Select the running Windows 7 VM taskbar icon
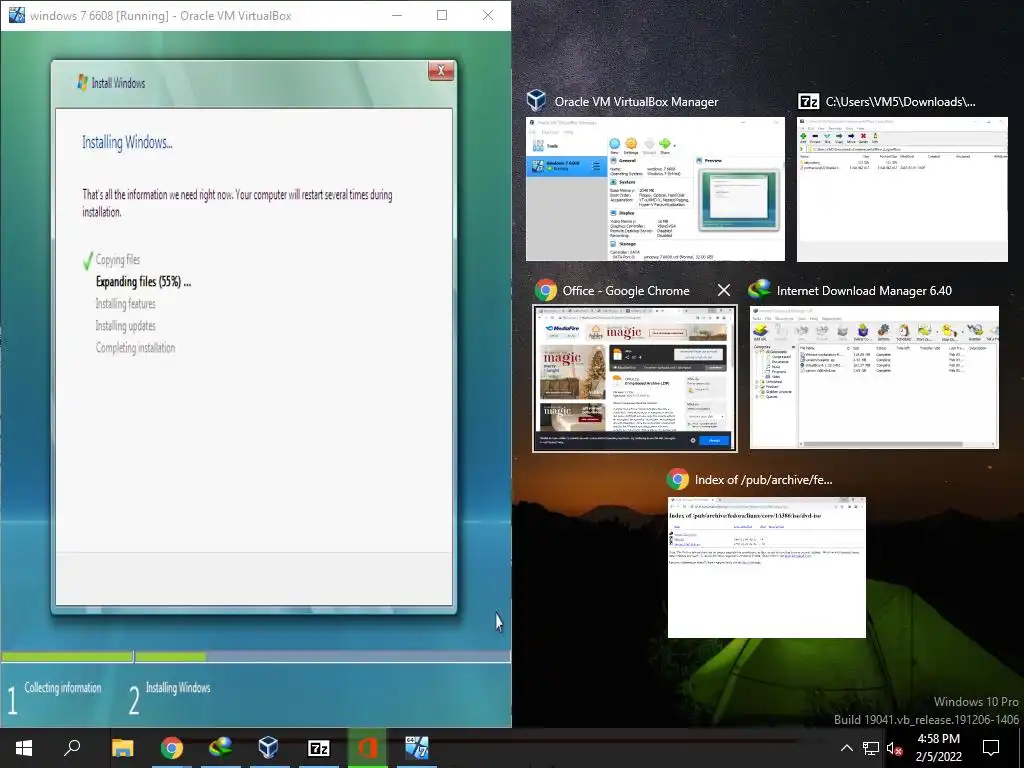The height and width of the screenshot is (768, 1024). pyautogui.click(x=417, y=748)
